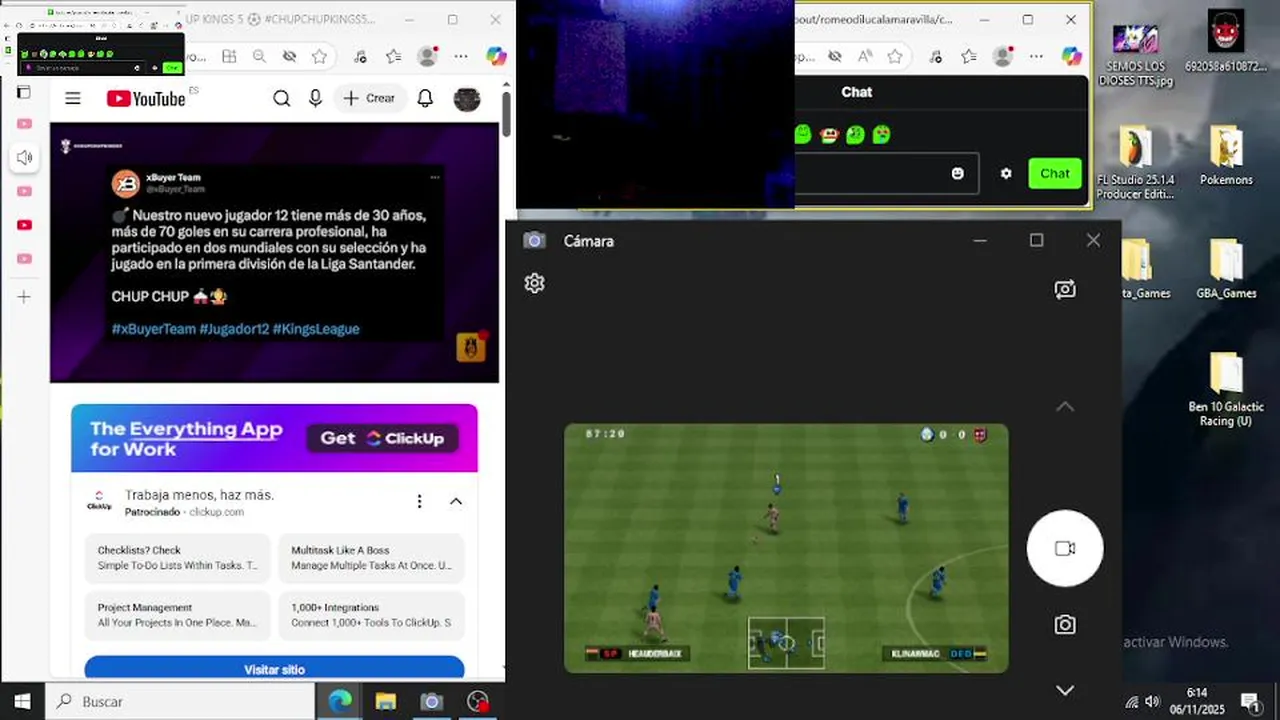Viewport: 1280px width, 720px height.
Task: Open YouTube search magnifier icon
Action: tap(282, 98)
